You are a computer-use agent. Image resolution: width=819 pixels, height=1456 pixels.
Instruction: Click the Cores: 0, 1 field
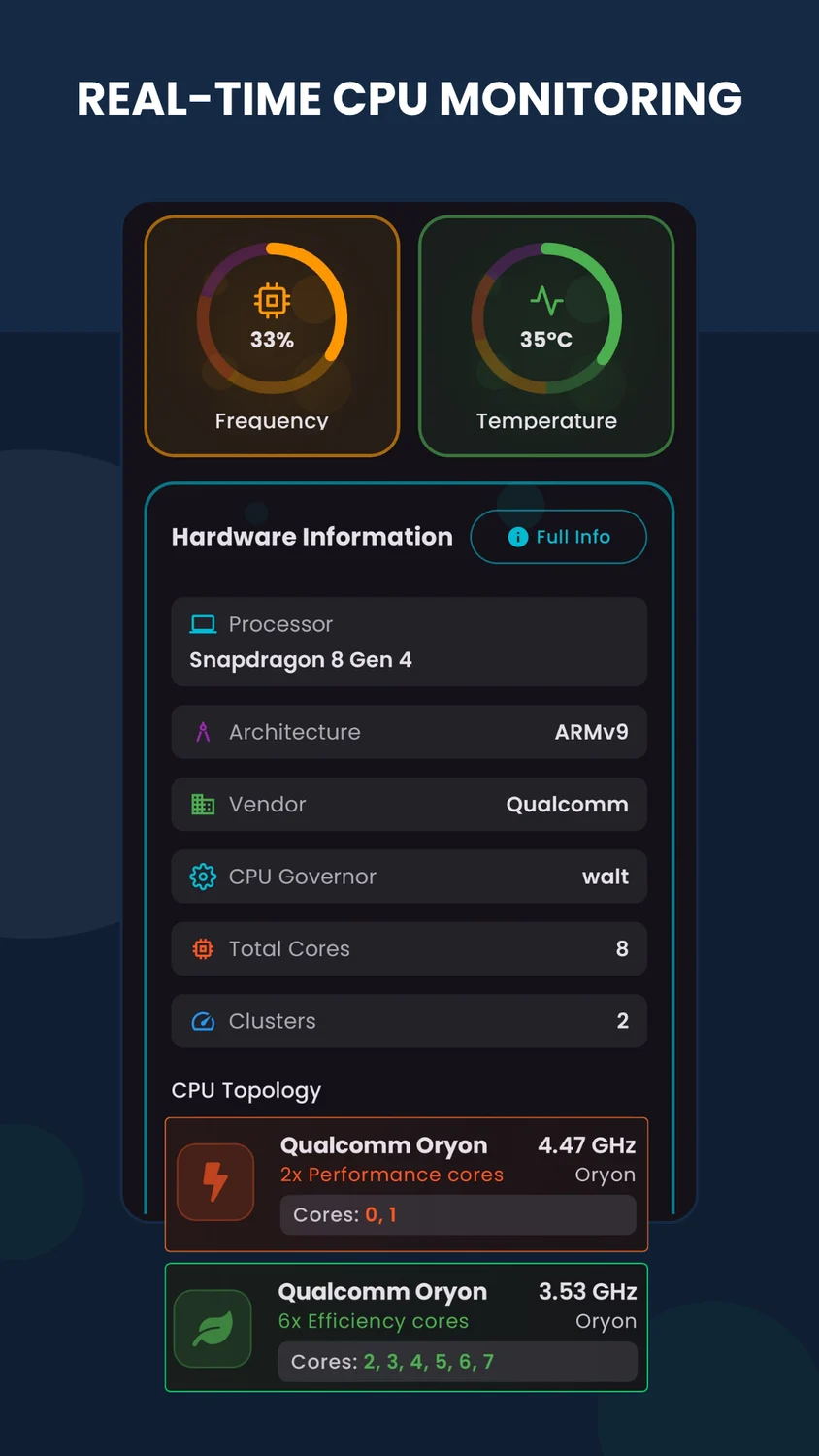[458, 1215]
